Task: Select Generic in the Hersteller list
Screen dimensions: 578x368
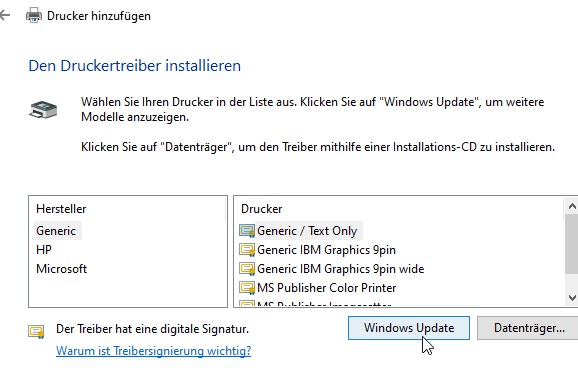Action: coord(56,231)
